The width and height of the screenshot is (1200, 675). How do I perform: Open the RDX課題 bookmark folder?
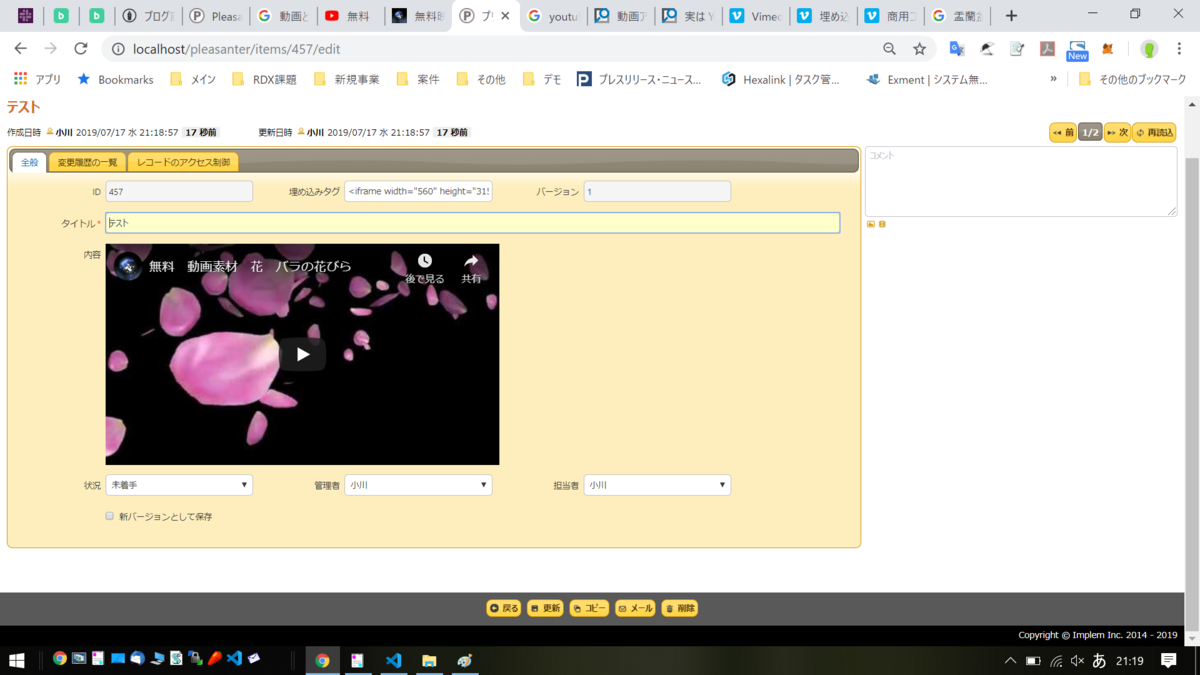tap(264, 79)
